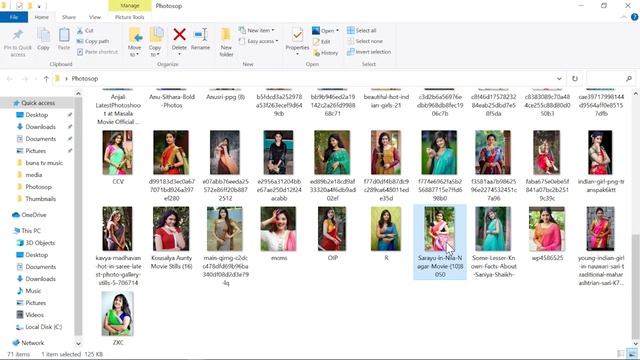Open the Picture Tools tab
Image resolution: width=640 pixels, height=360 pixels.
(129, 17)
